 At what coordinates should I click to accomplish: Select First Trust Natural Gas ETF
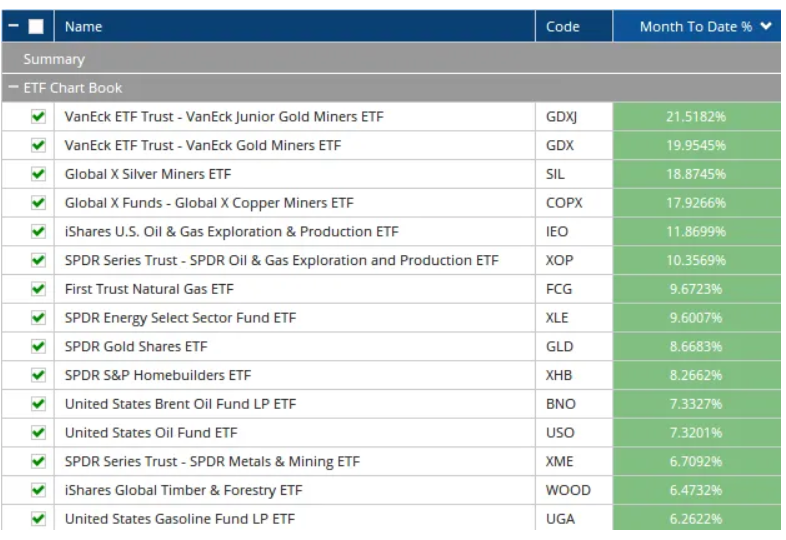148,289
